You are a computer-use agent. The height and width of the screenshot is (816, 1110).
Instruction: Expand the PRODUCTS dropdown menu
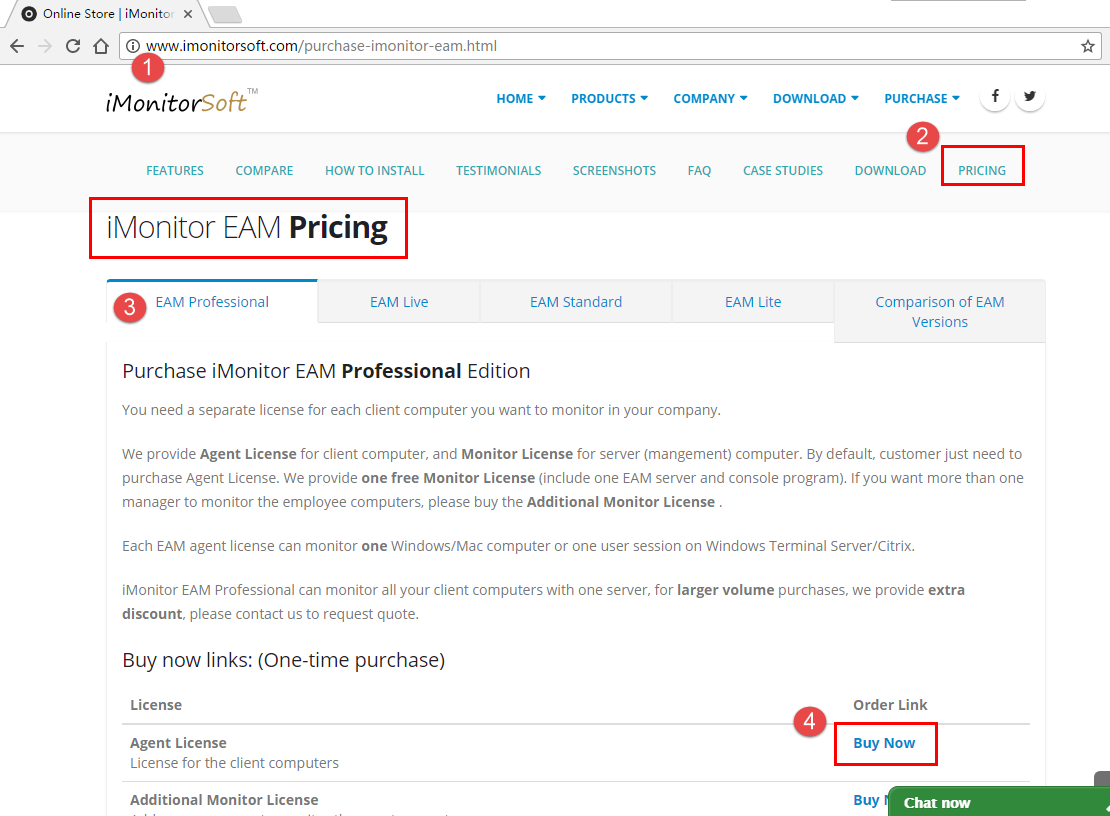tap(609, 98)
